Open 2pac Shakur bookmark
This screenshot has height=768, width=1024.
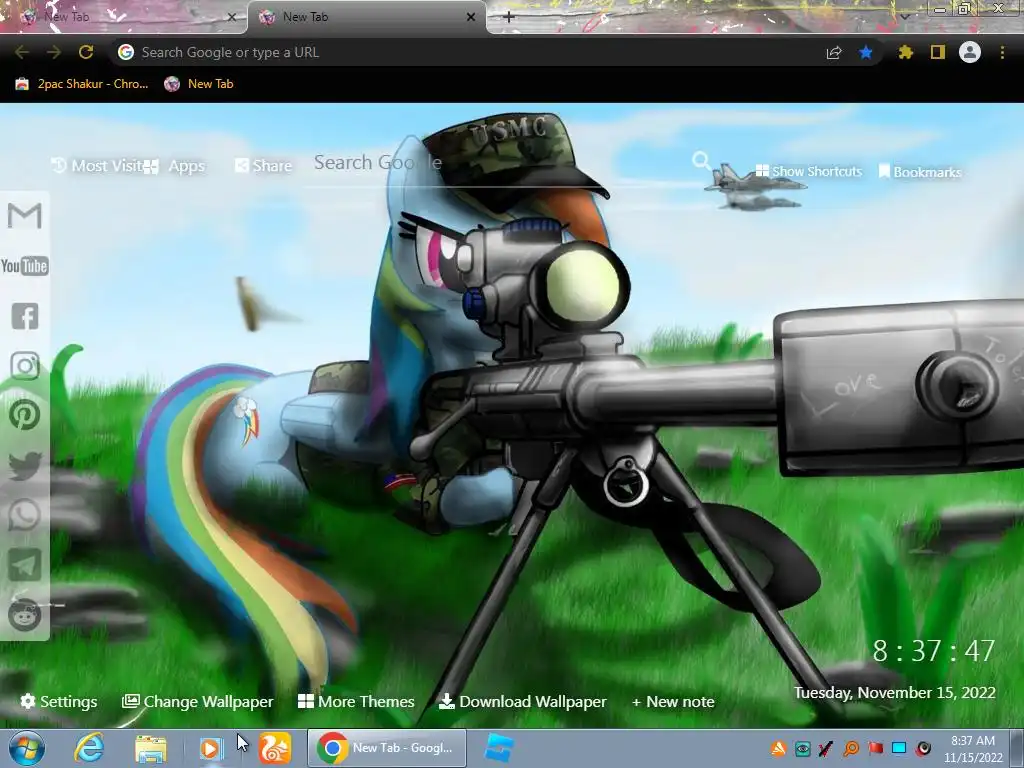pyautogui.click(x=82, y=84)
